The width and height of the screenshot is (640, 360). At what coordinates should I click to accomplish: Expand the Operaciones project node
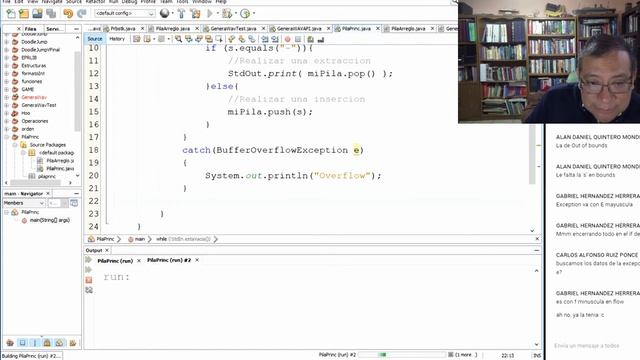click(7, 121)
